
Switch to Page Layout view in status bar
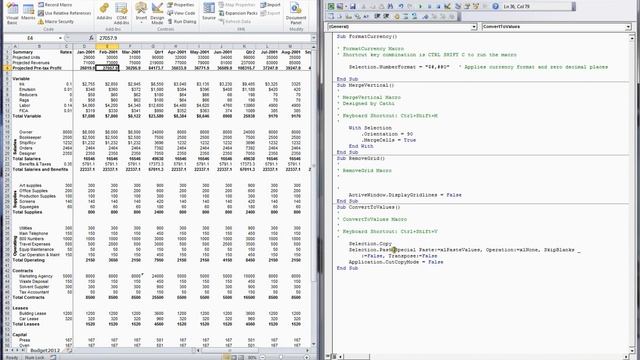pyautogui.click(x=235, y=358)
